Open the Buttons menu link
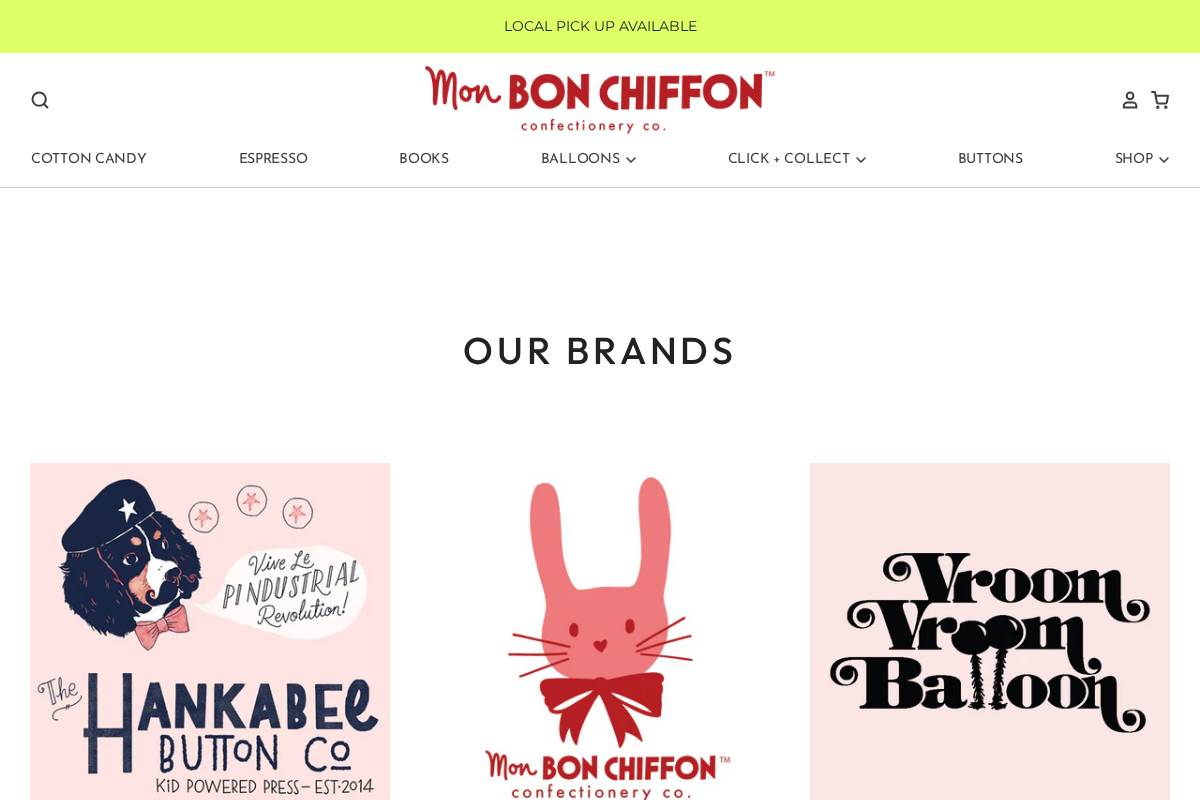This screenshot has height=800, width=1200. 990,159
